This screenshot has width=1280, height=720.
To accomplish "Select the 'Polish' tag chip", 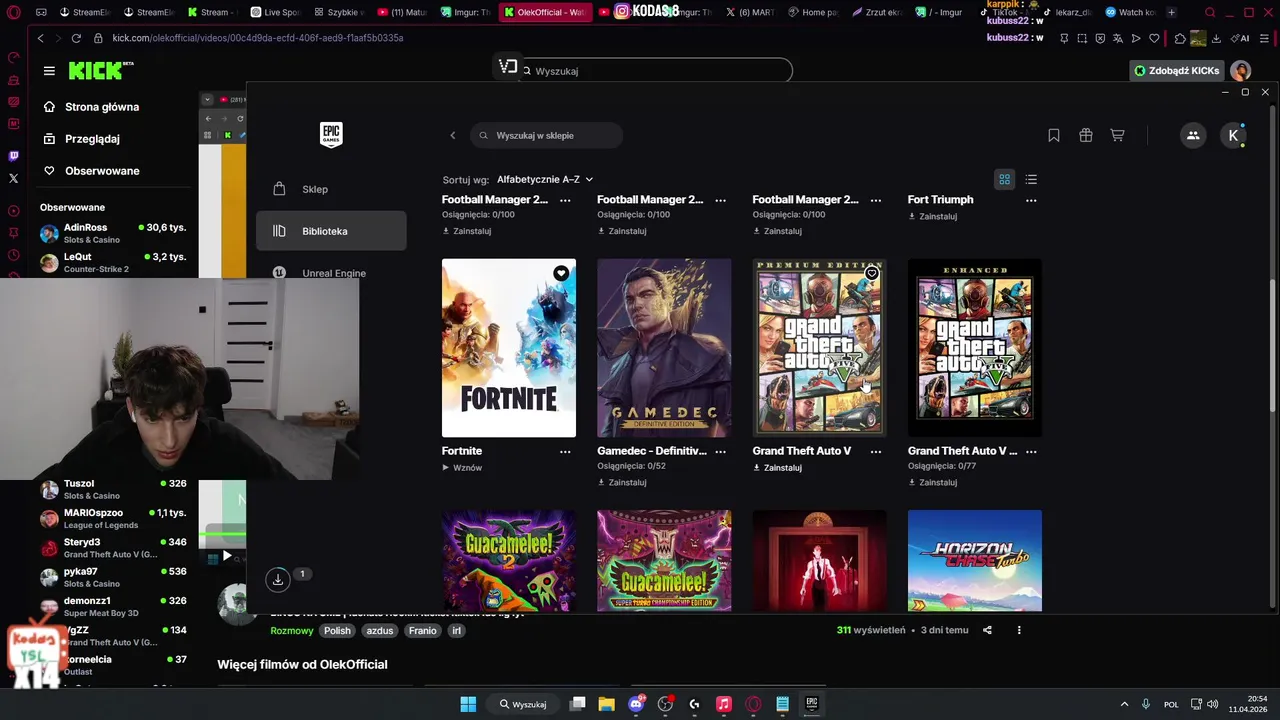I will coord(337,631).
